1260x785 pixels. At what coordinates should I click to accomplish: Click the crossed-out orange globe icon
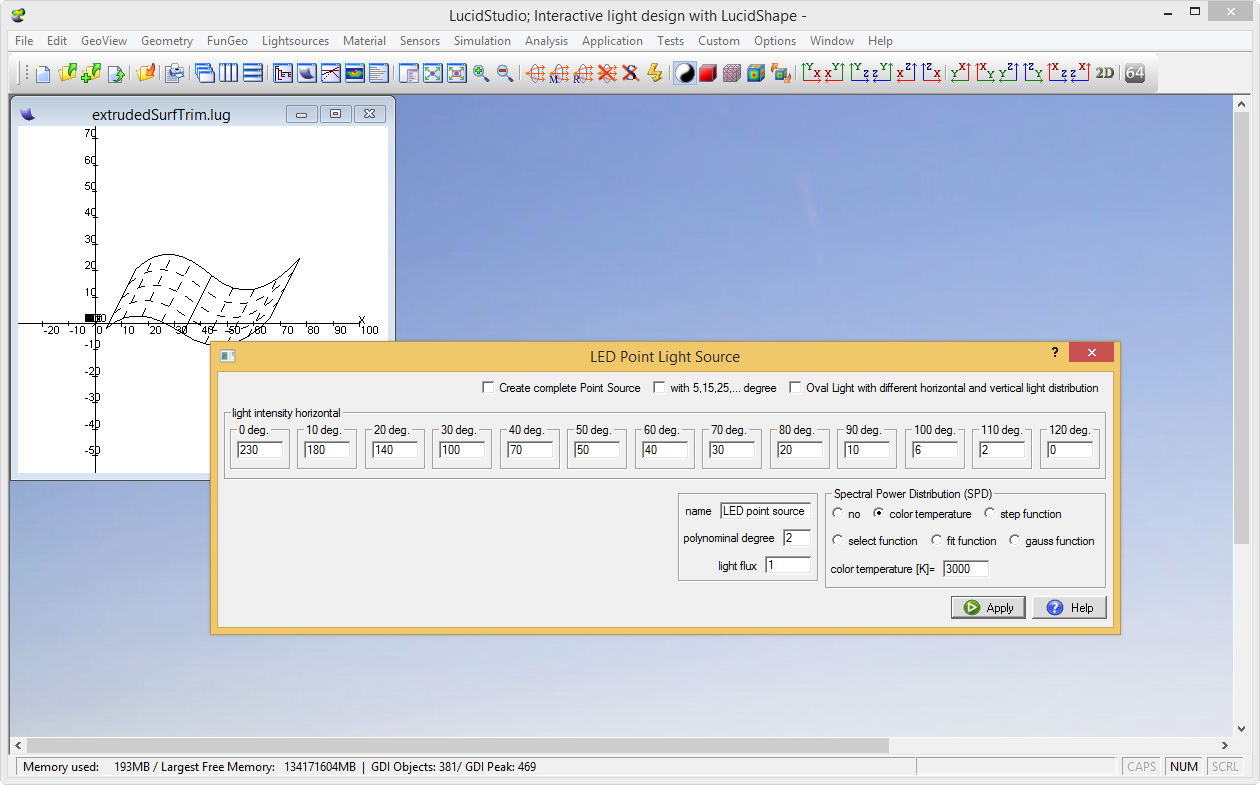click(x=607, y=73)
